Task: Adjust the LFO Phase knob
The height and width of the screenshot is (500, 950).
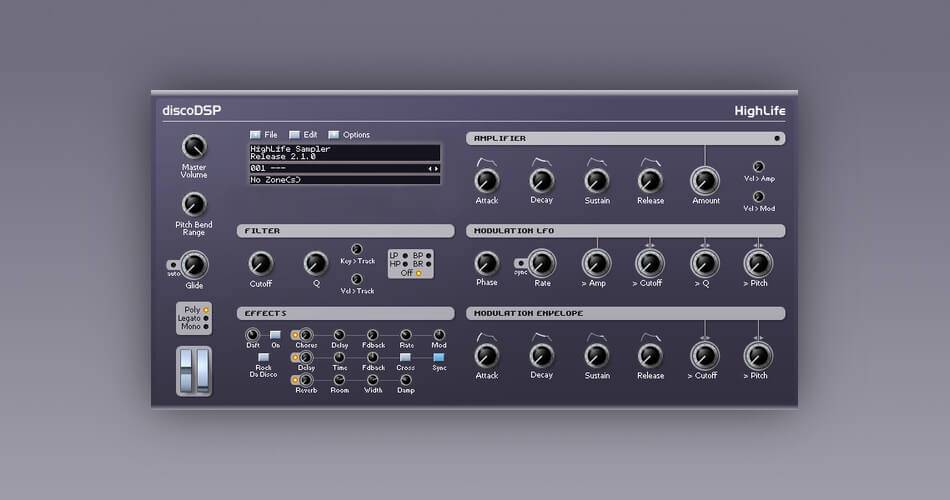Action: coord(487,264)
